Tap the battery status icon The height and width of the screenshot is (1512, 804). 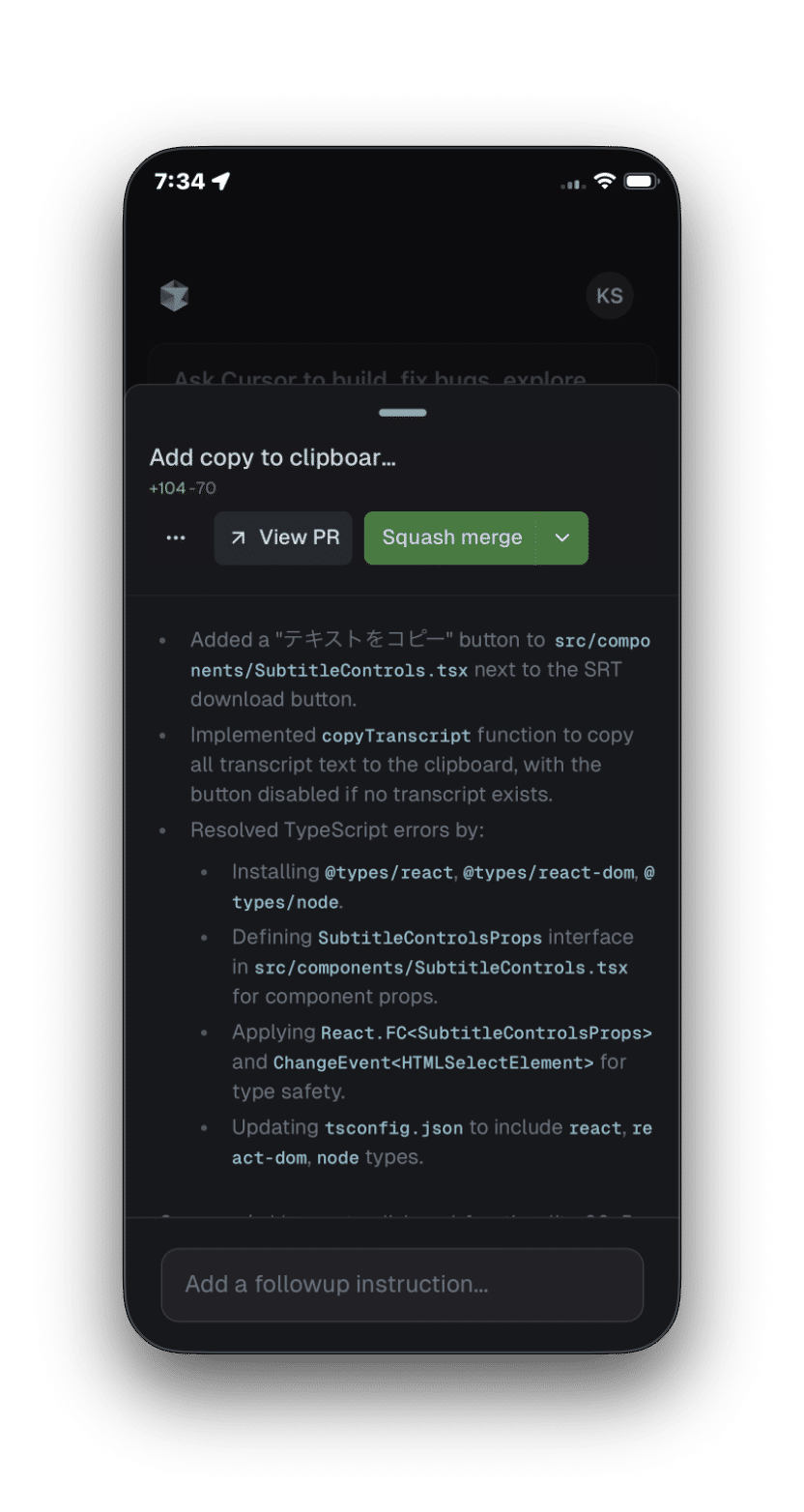(x=640, y=182)
